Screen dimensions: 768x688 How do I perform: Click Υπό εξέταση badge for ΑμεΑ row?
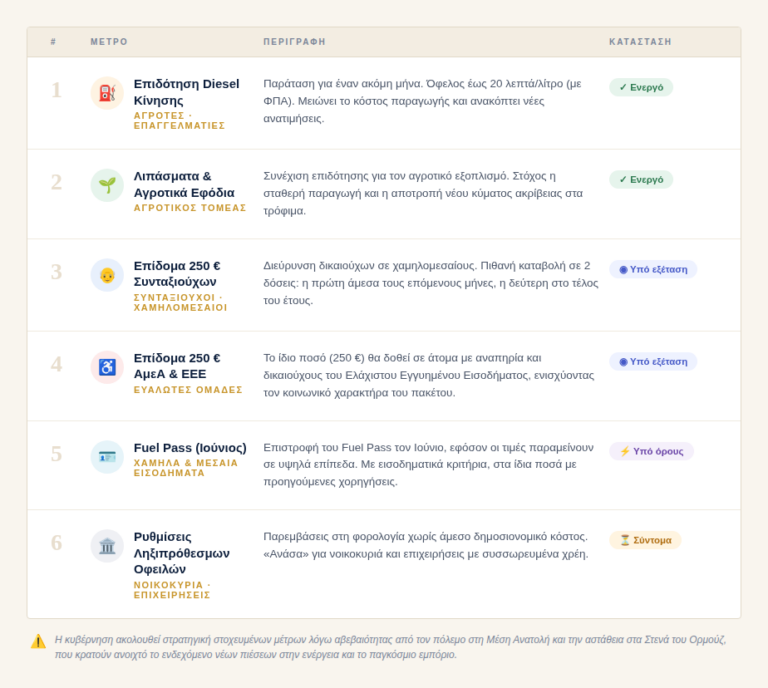[653, 361]
